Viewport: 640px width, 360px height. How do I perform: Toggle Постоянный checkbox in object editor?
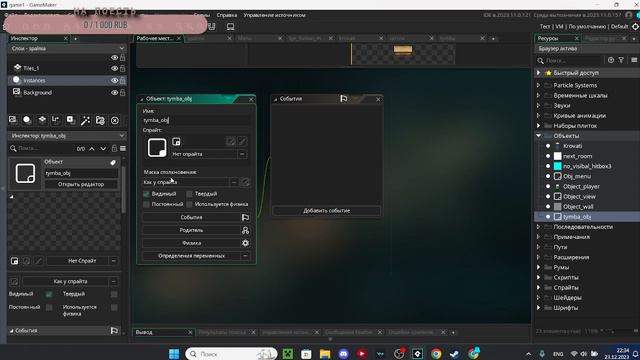(x=146, y=204)
